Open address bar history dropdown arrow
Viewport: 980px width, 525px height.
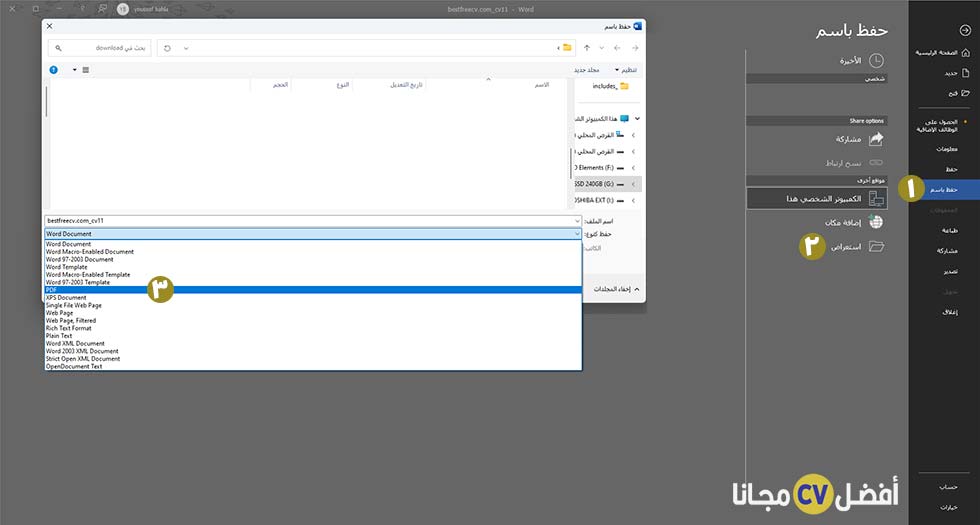click(x=186, y=48)
